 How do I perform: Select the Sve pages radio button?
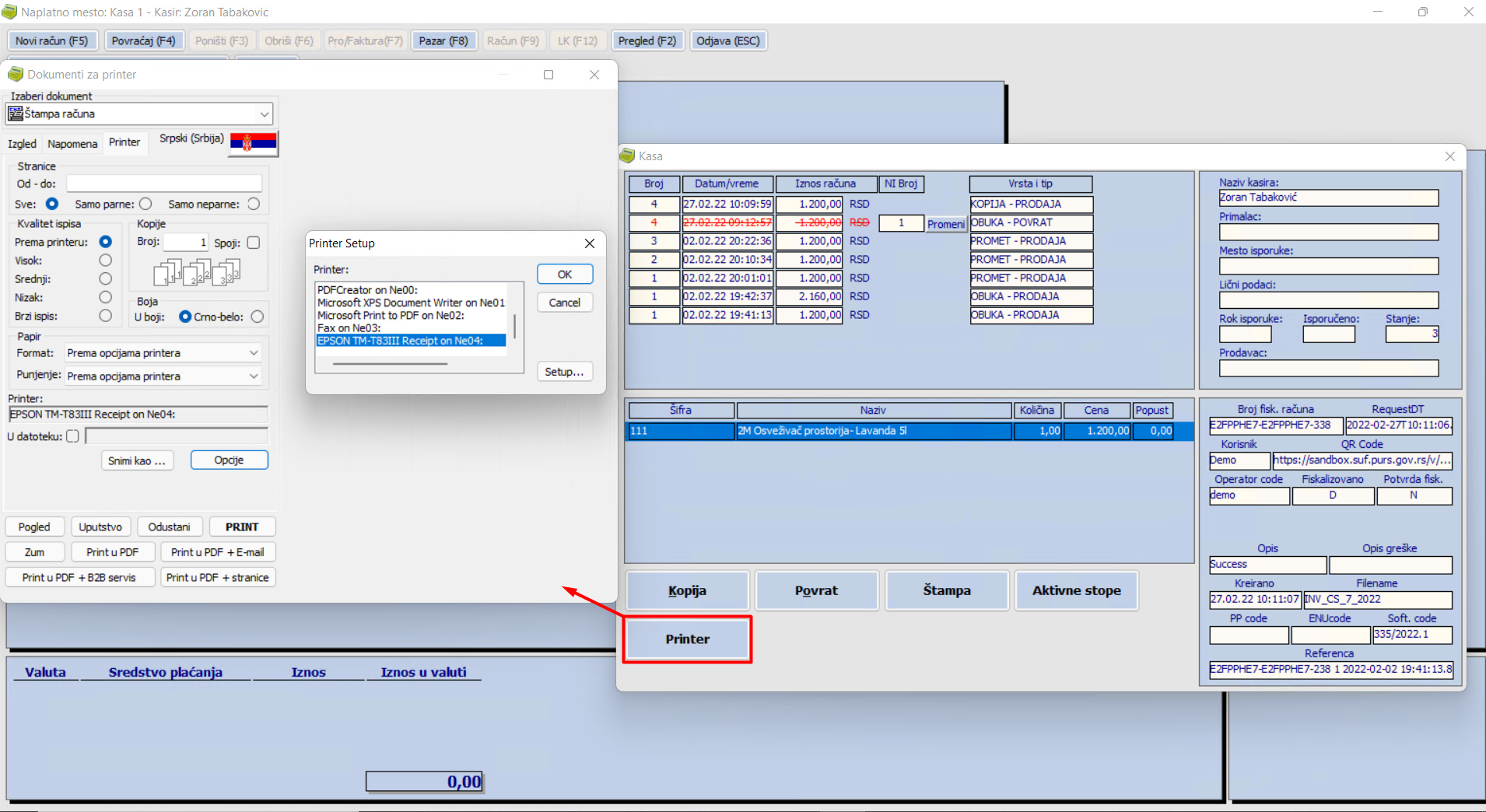coord(52,204)
